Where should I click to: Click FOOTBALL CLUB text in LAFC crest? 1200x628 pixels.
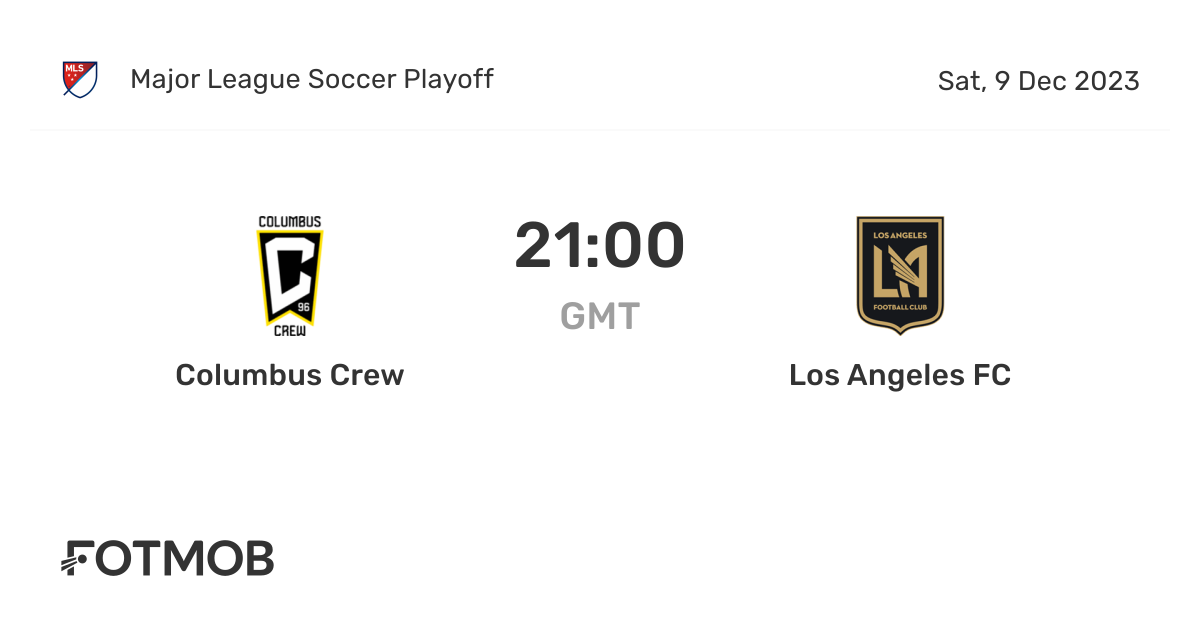point(900,306)
